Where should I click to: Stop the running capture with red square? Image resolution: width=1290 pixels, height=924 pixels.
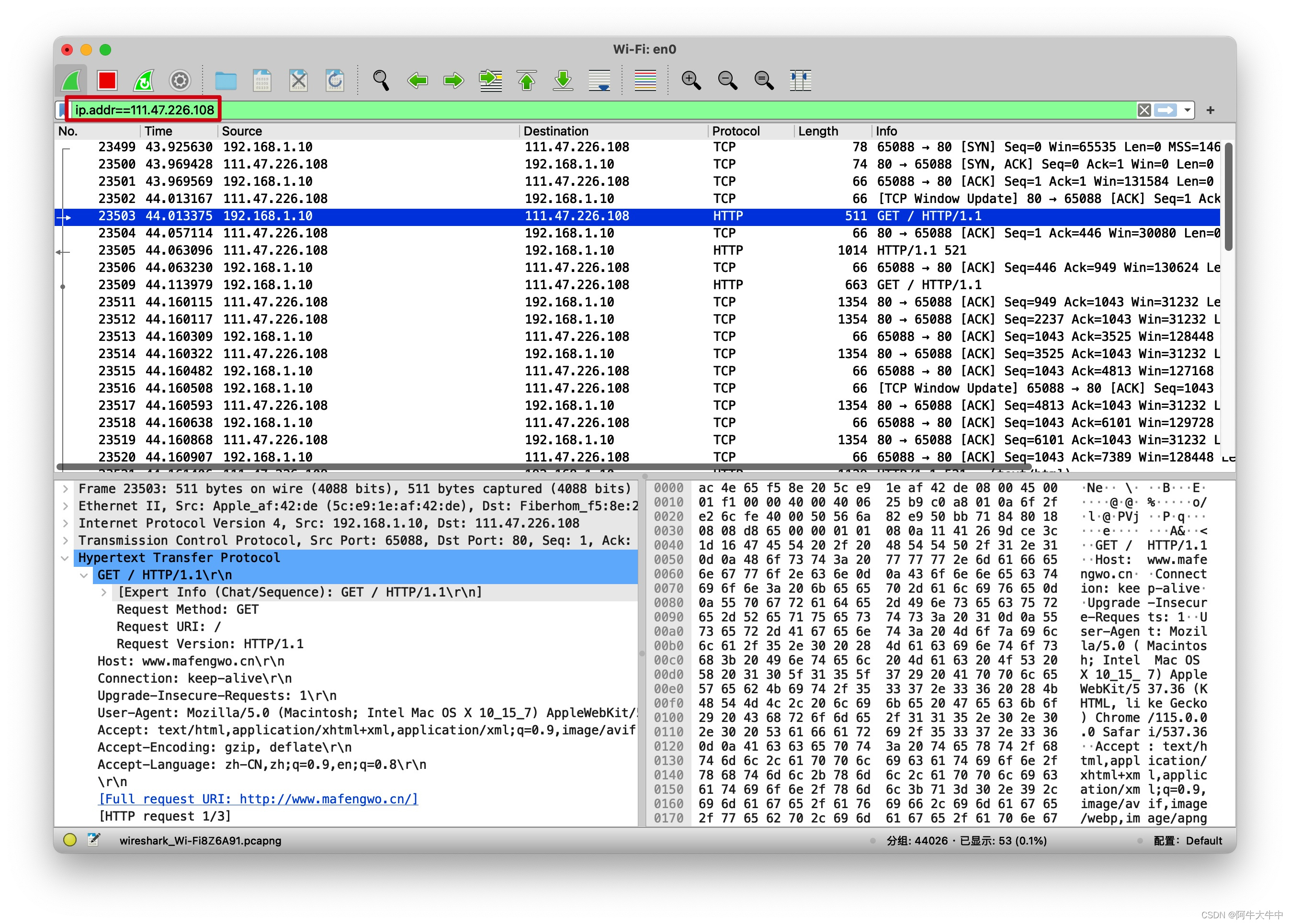107,80
